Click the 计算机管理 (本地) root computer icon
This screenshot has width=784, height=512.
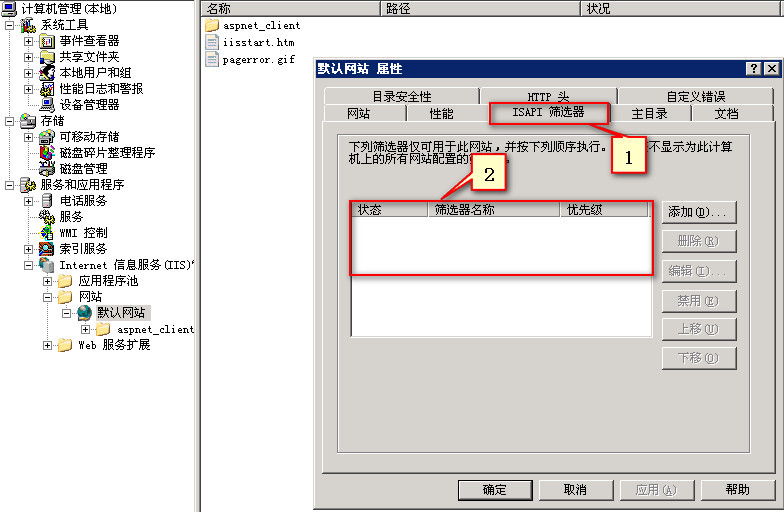coord(10,8)
